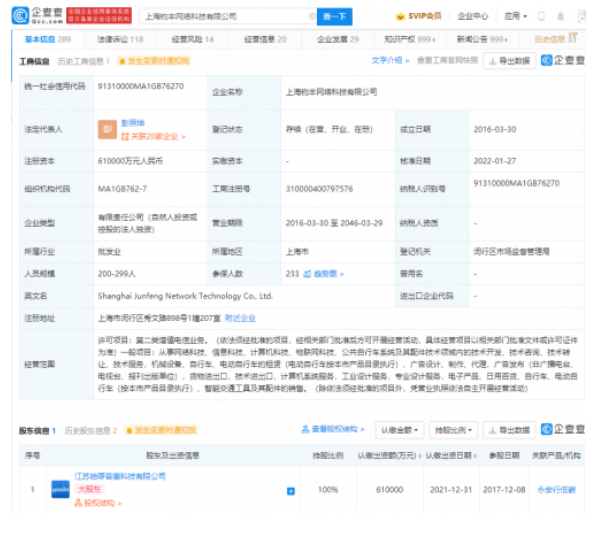Clear the search box with the X icon
Screen dimensions: 614x540
312,16
